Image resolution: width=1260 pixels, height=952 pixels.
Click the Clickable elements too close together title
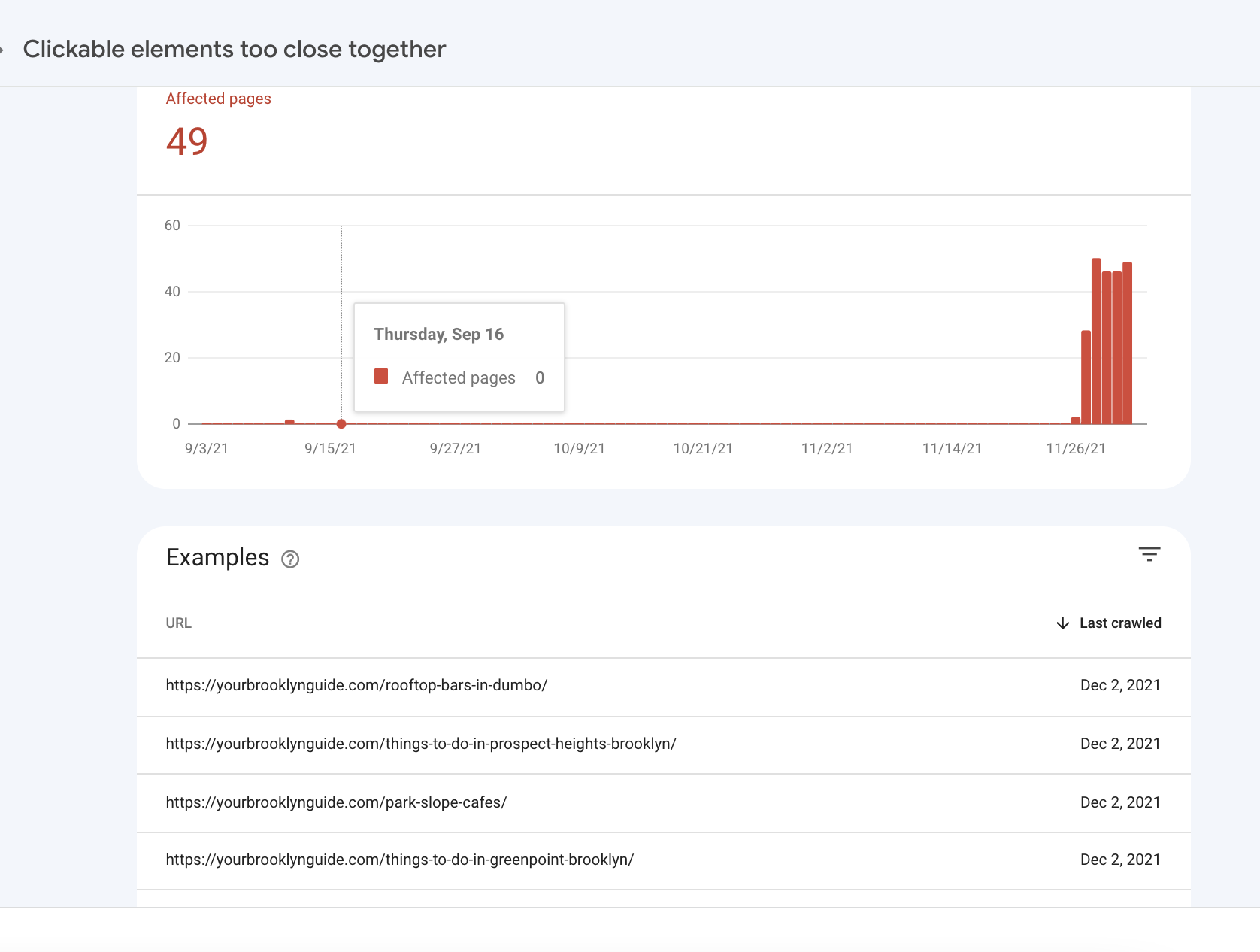coord(235,50)
